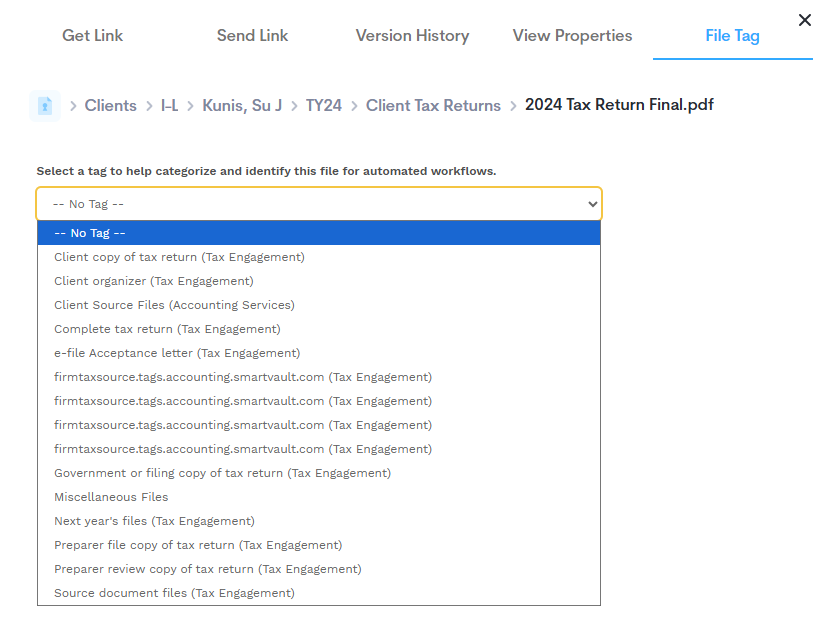Select Government or filing copy tag
The width and height of the screenshot is (824, 624).
(222, 473)
